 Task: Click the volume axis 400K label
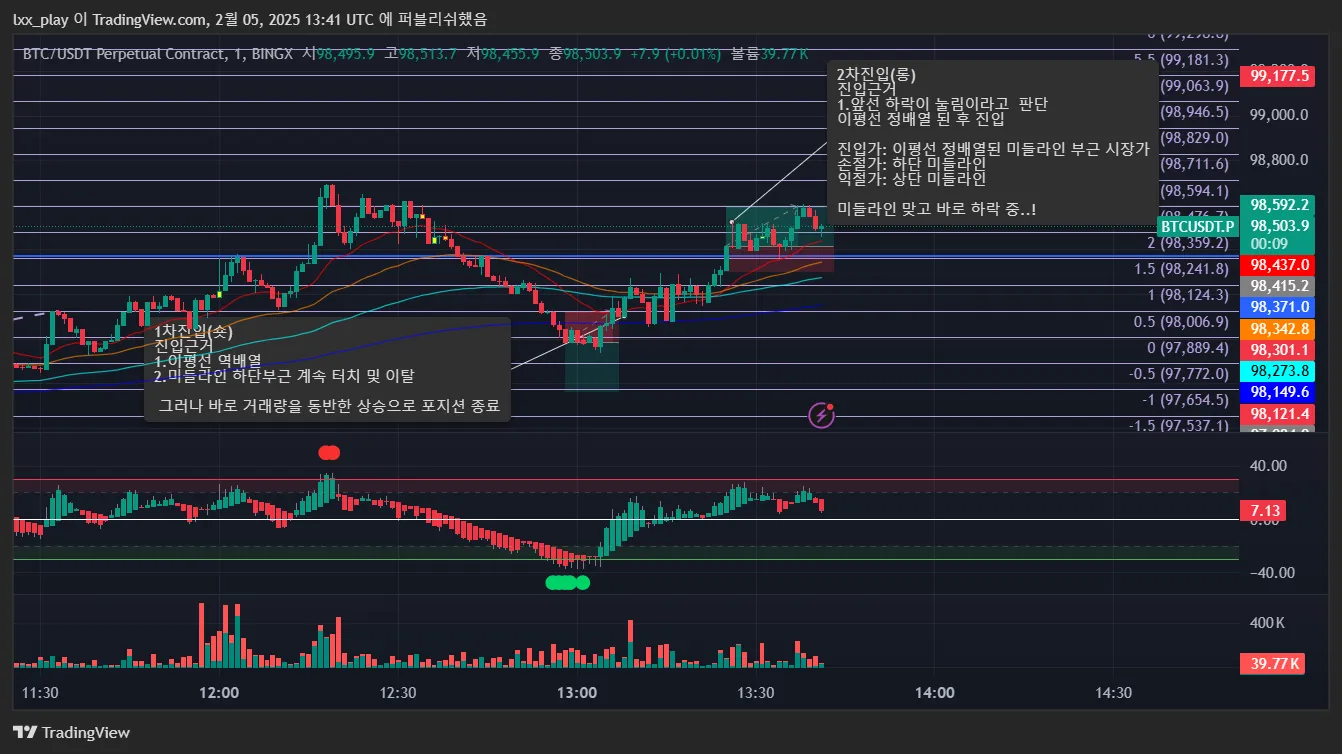[1268, 622]
